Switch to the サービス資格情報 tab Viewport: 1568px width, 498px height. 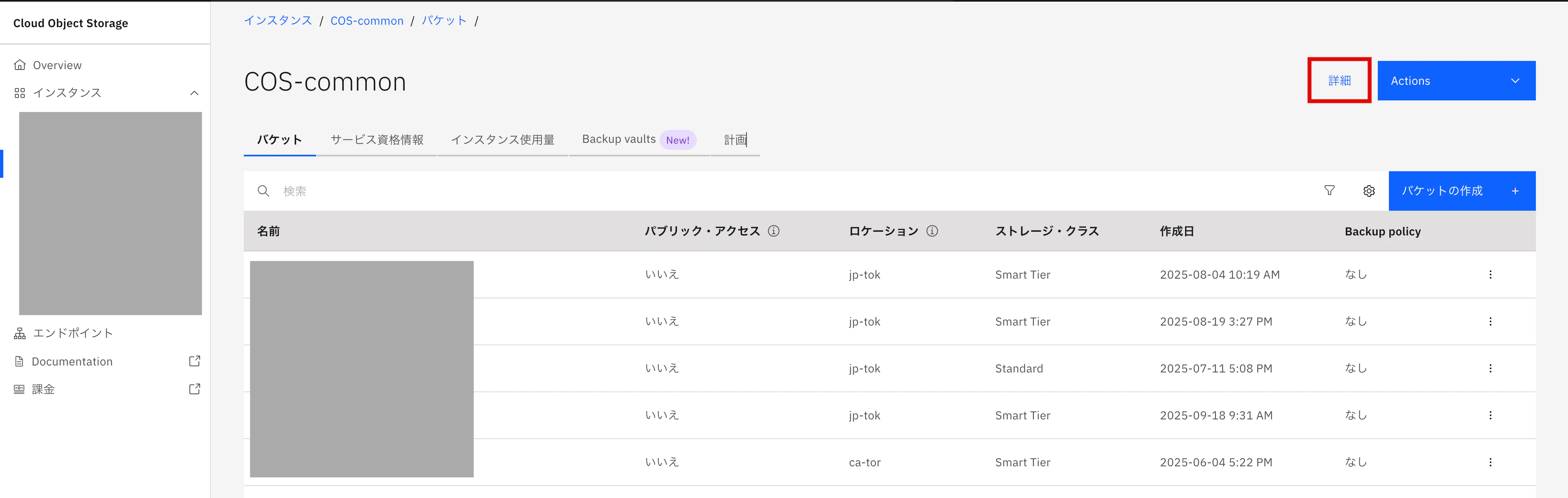377,140
